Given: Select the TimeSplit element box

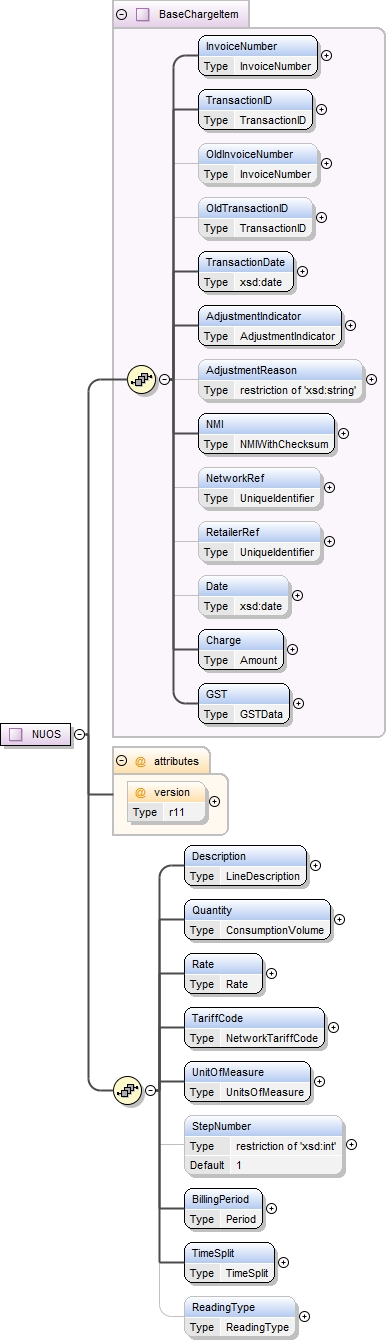Looking at the screenshot, I should 230,1263.
